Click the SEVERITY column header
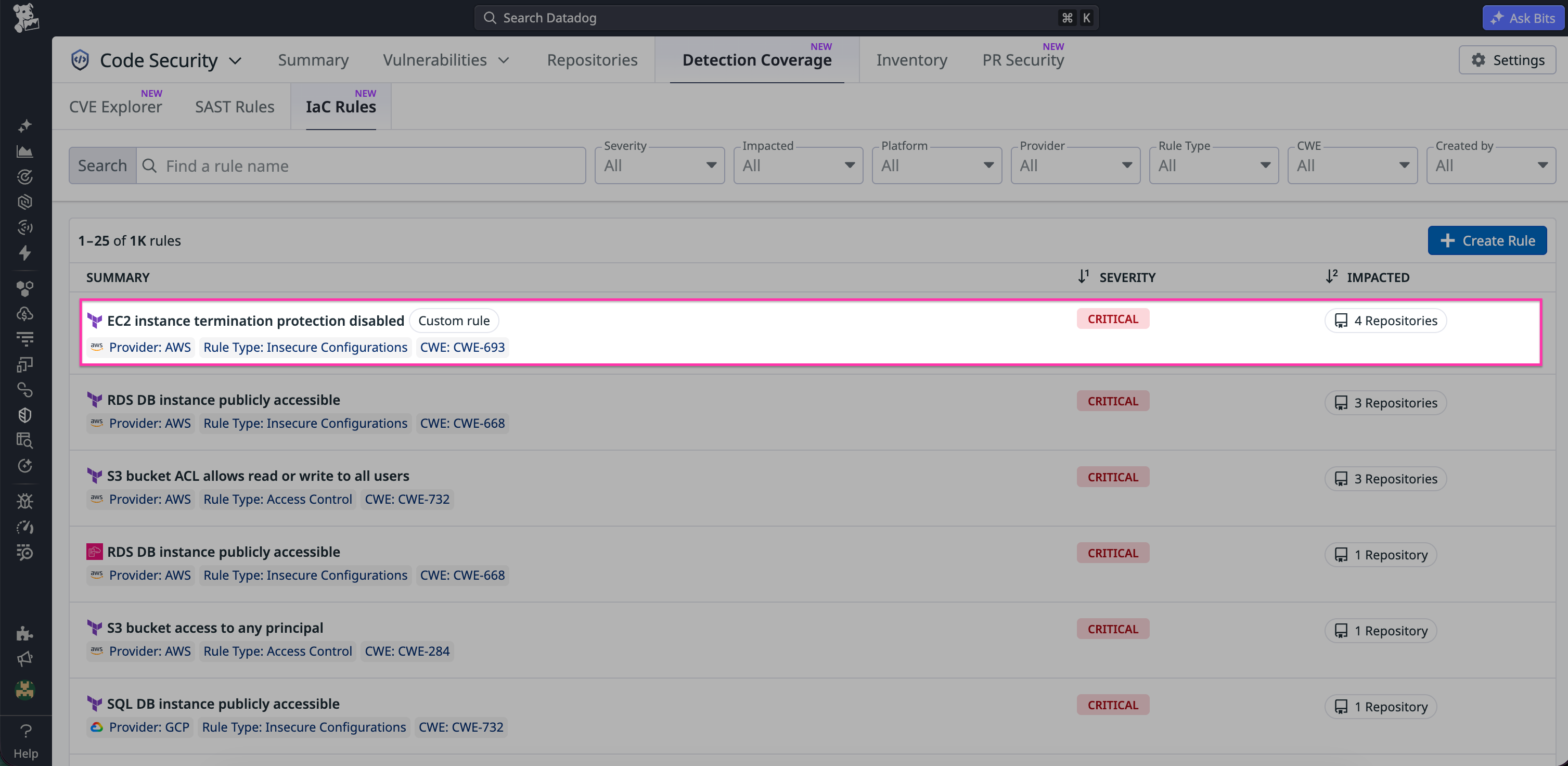1568x766 pixels. pyautogui.click(x=1127, y=277)
